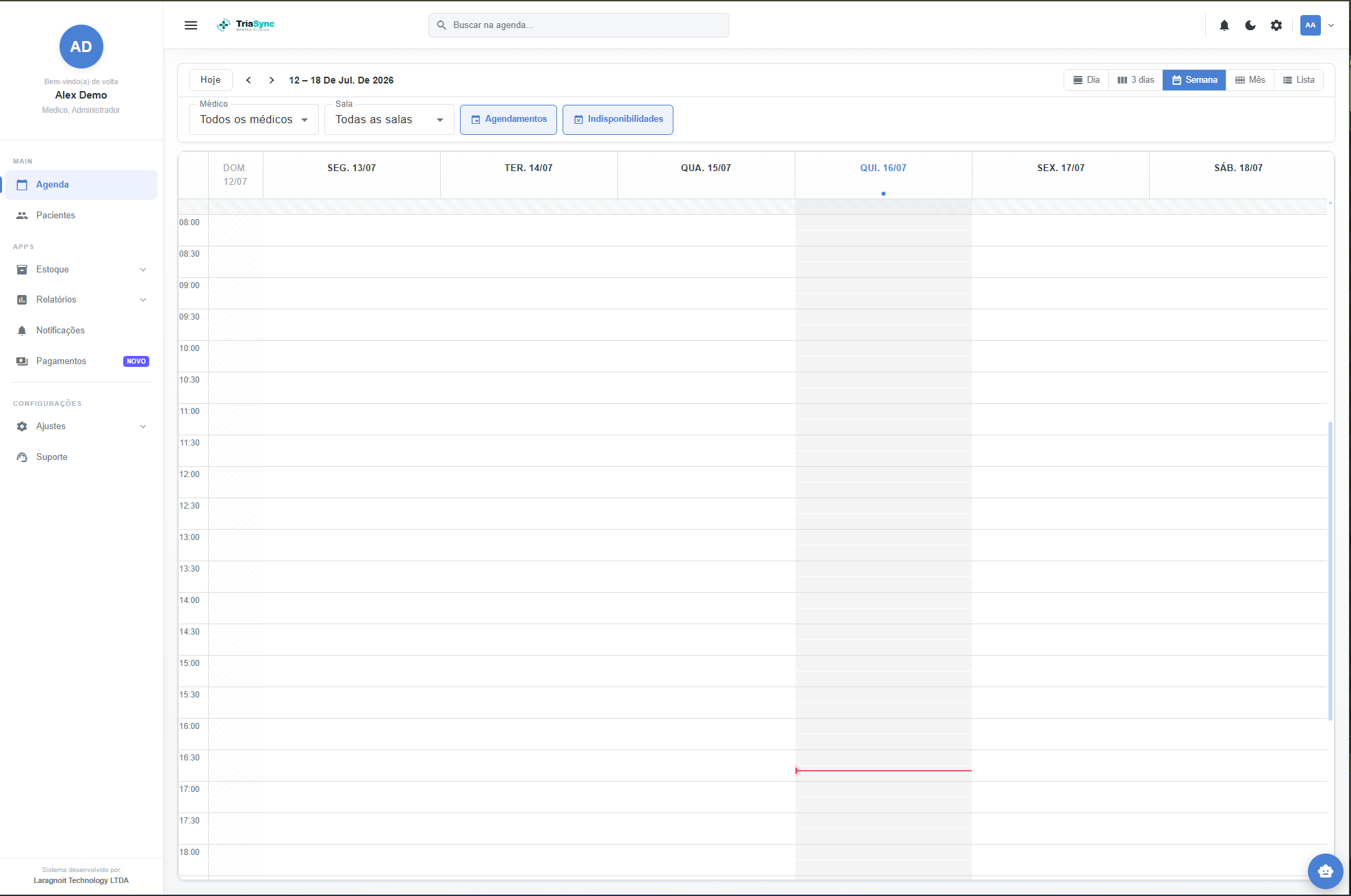Open settings gear in top bar

(x=1276, y=25)
